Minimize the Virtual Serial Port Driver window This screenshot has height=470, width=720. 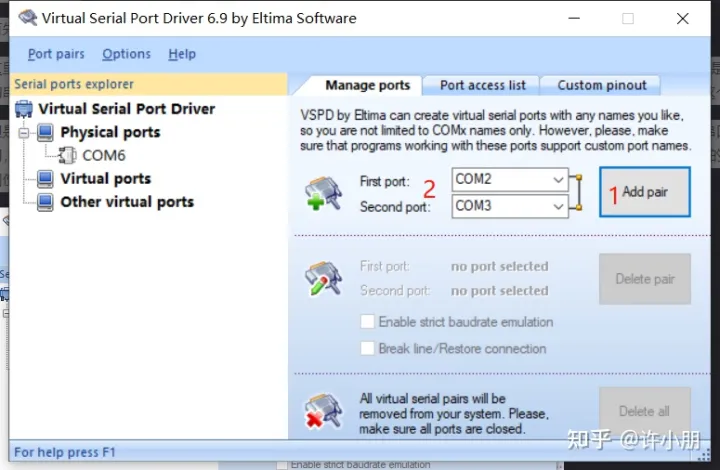click(574, 18)
